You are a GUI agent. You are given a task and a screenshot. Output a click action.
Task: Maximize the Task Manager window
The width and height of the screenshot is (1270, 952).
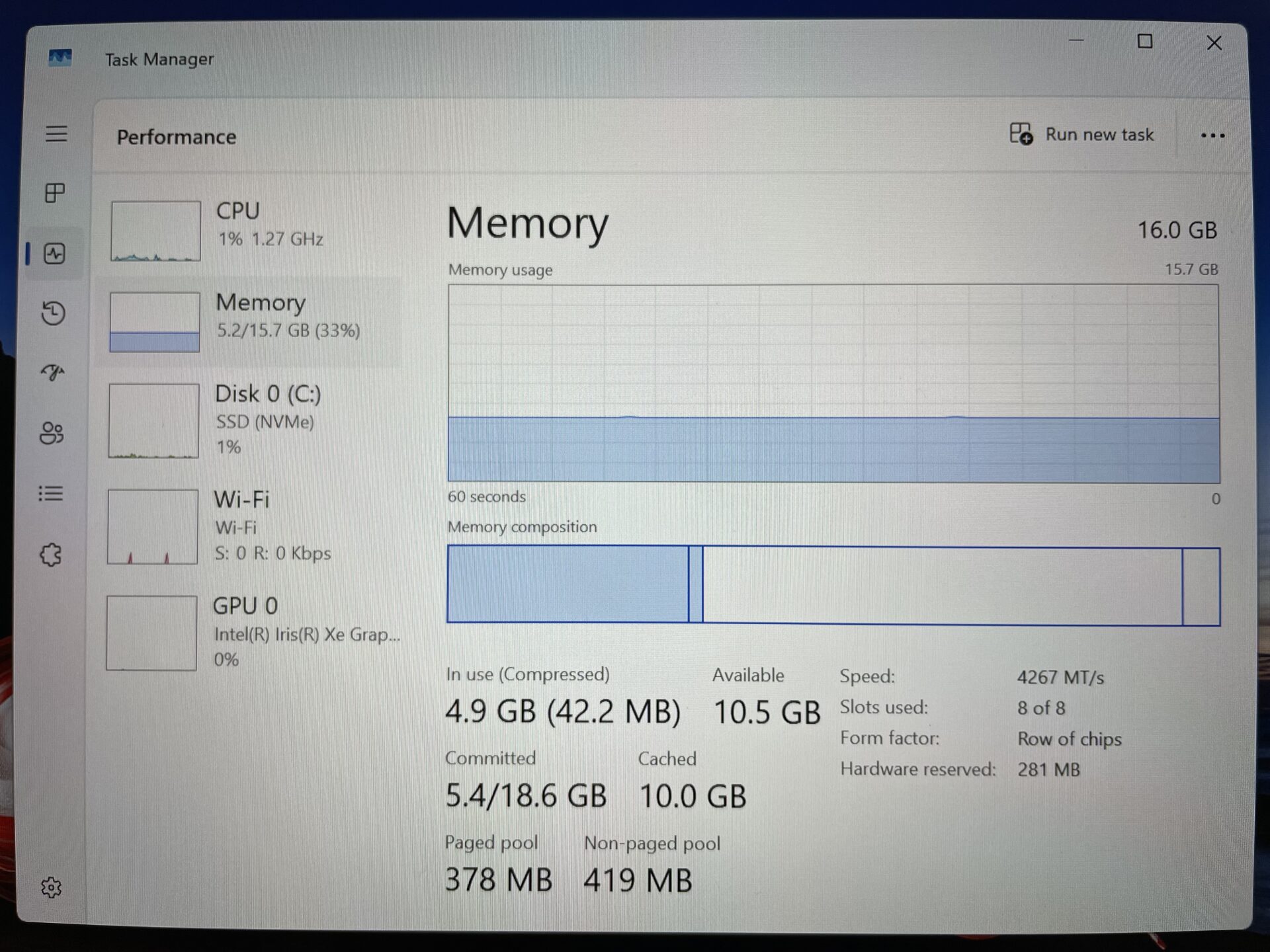pos(1144,42)
